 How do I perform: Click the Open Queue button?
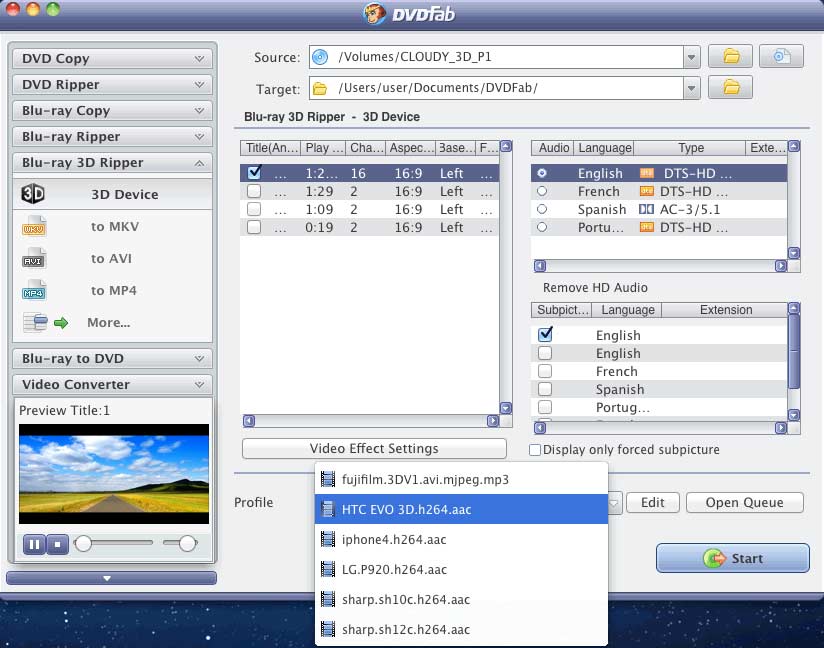745,502
